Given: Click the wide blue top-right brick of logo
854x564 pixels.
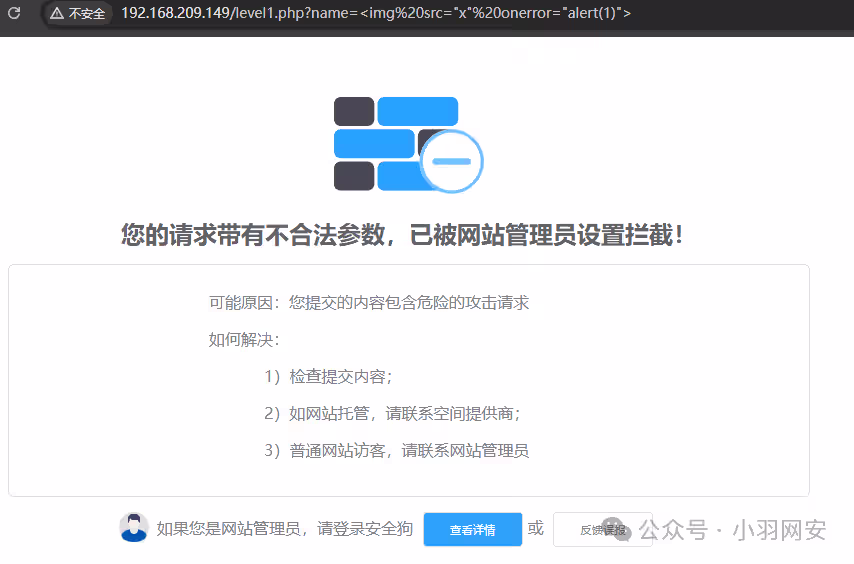Looking at the screenshot, I should click(x=418, y=111).
